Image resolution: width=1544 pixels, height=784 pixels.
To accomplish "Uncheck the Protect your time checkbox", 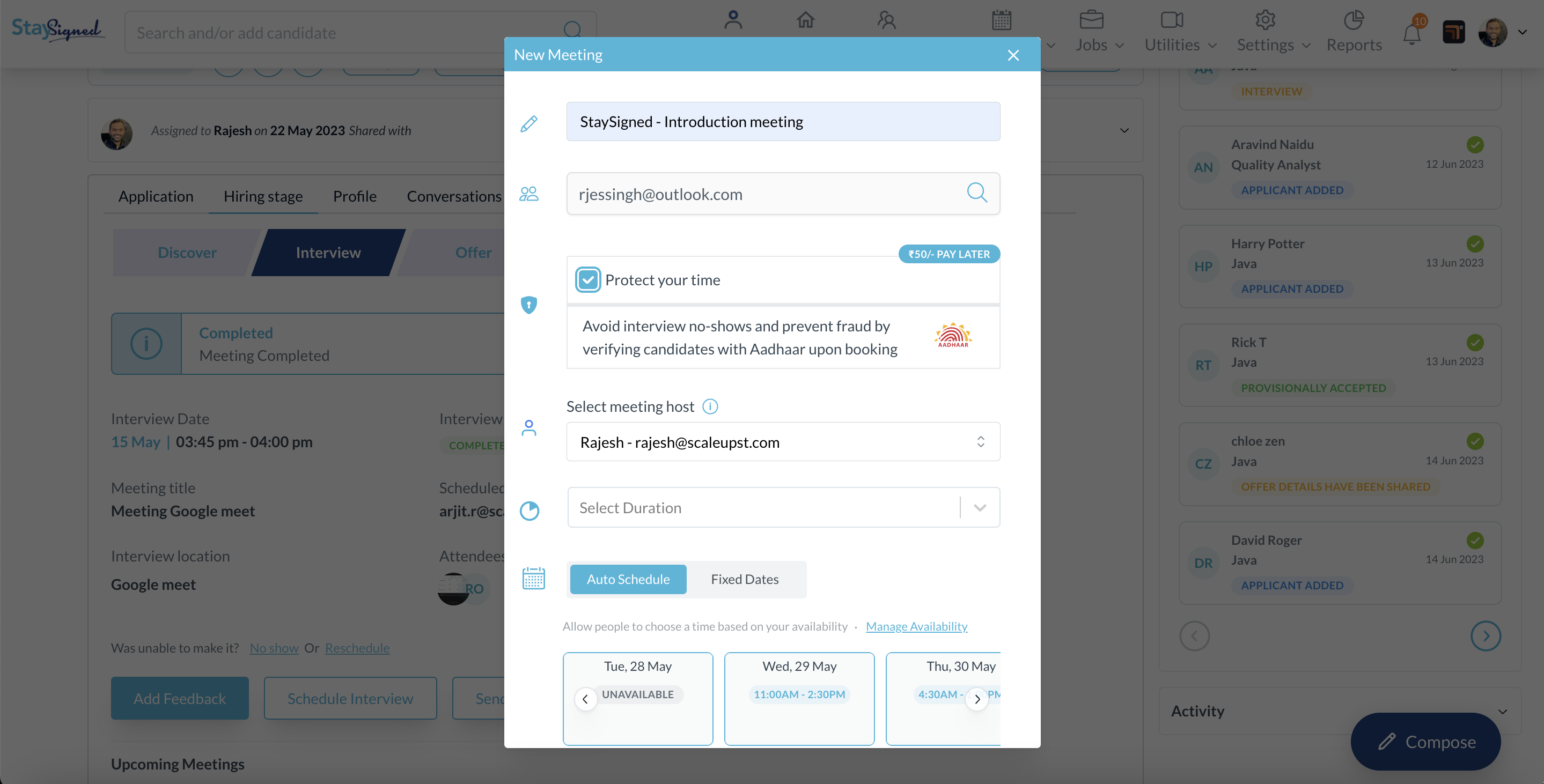I will [x=587, y=280].
